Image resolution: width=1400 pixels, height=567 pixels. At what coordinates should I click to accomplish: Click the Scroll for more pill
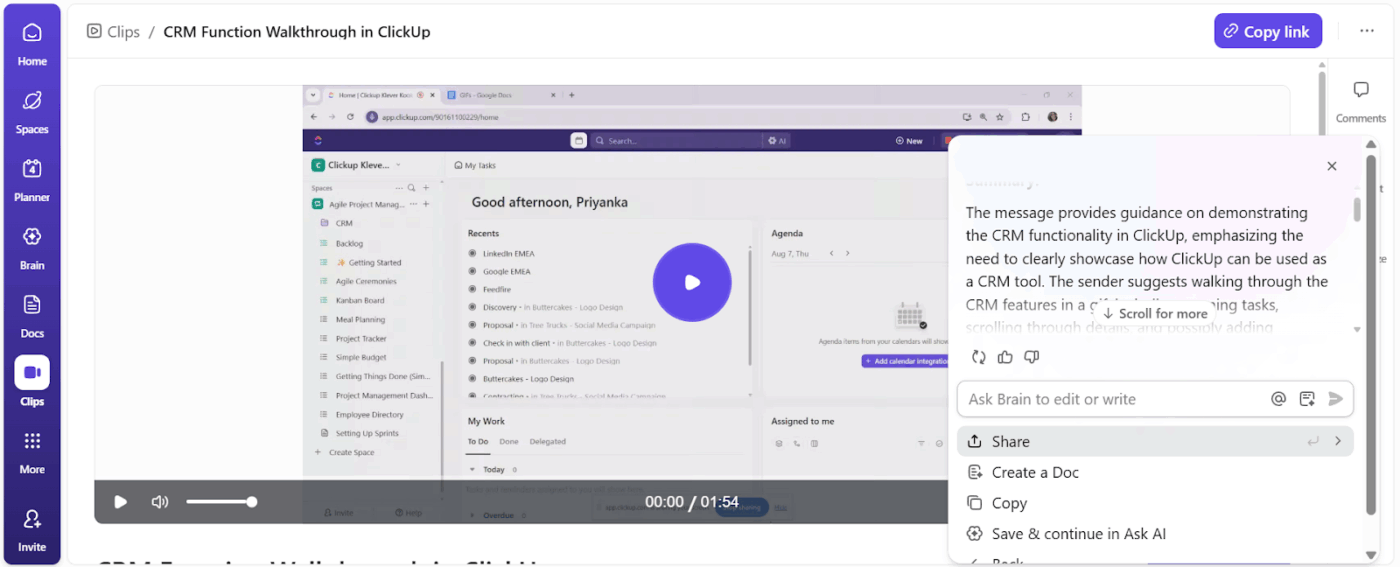1155,313
